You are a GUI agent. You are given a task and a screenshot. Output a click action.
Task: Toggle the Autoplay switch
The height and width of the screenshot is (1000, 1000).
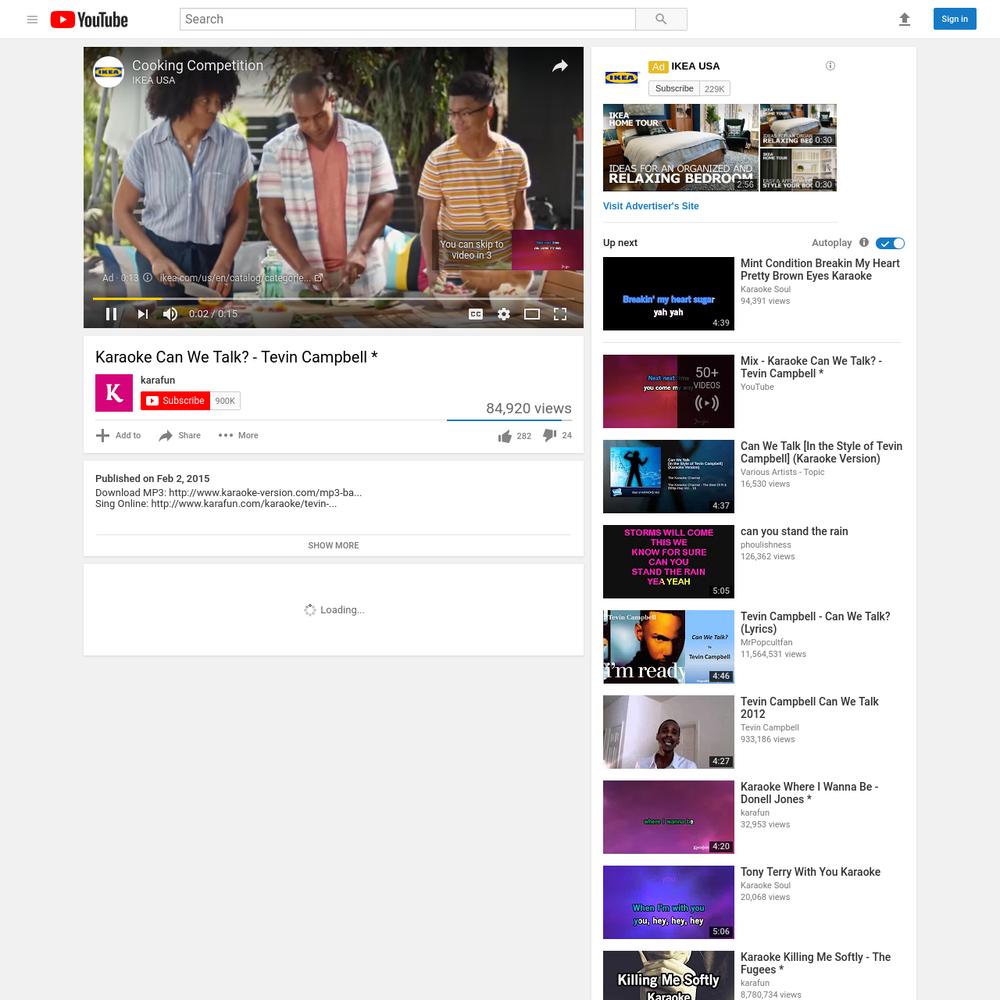click(x=890, y=243)
